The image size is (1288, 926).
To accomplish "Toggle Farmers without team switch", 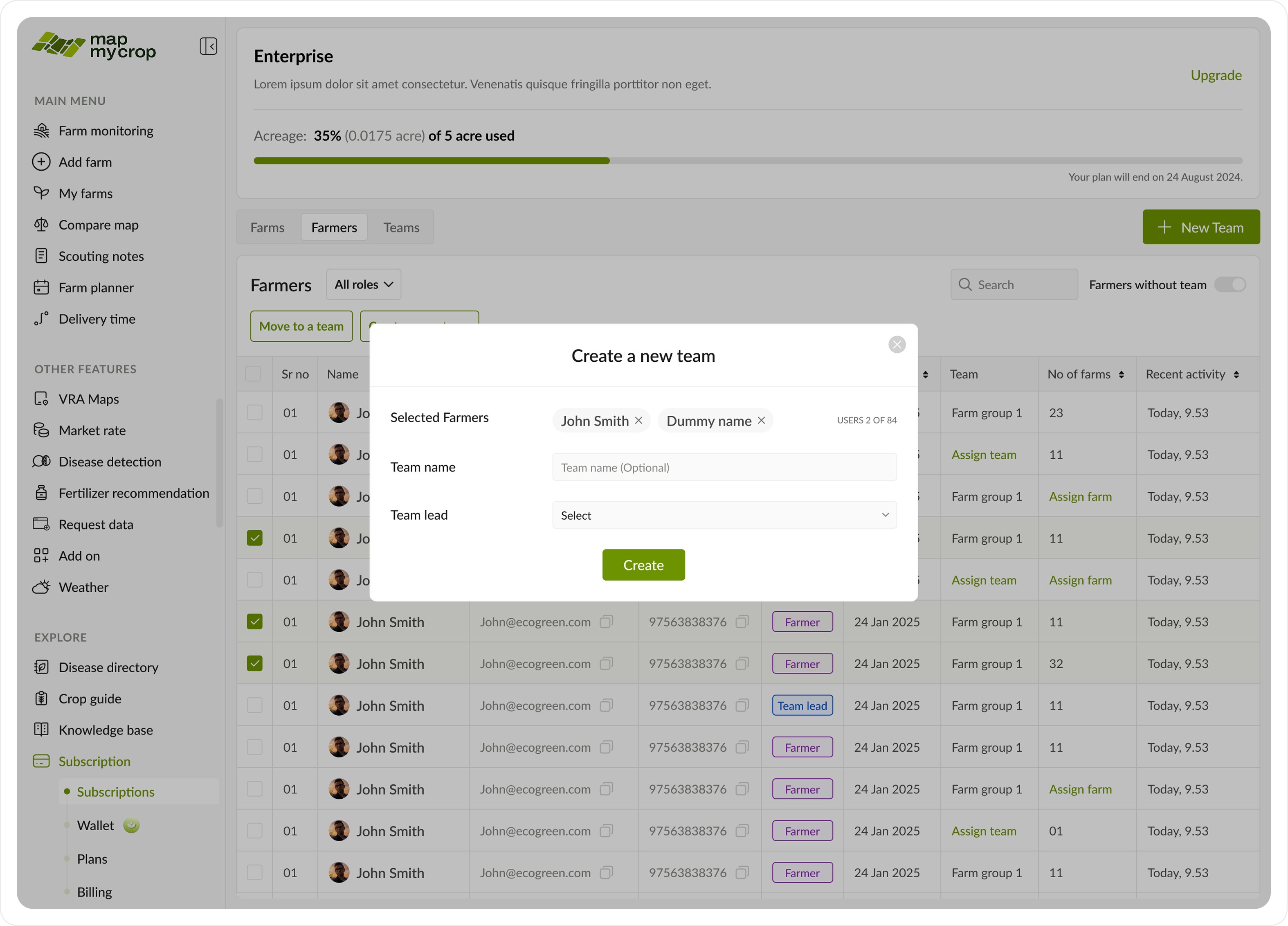I will (1230, 285).
